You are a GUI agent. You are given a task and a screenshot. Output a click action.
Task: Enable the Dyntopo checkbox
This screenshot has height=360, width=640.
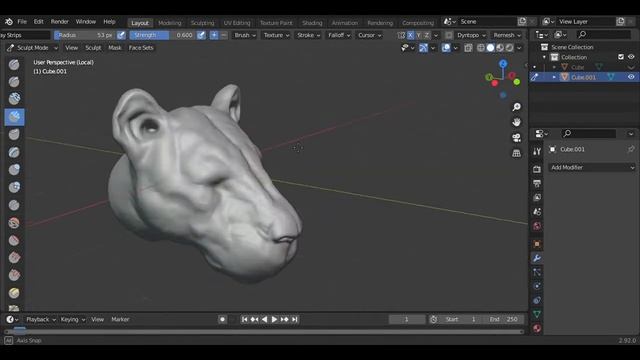pyautogui.click(x=449, y=35)
